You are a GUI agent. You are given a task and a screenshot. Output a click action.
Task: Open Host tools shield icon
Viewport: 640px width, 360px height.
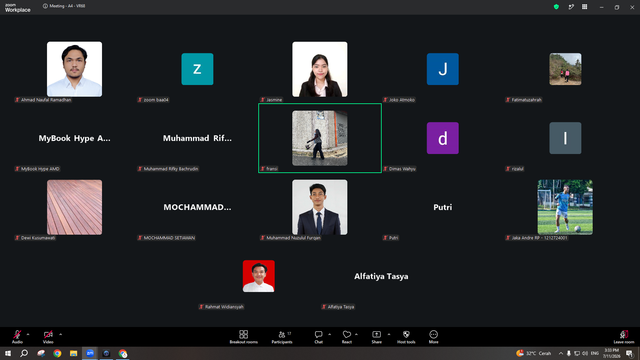[406, 337]
